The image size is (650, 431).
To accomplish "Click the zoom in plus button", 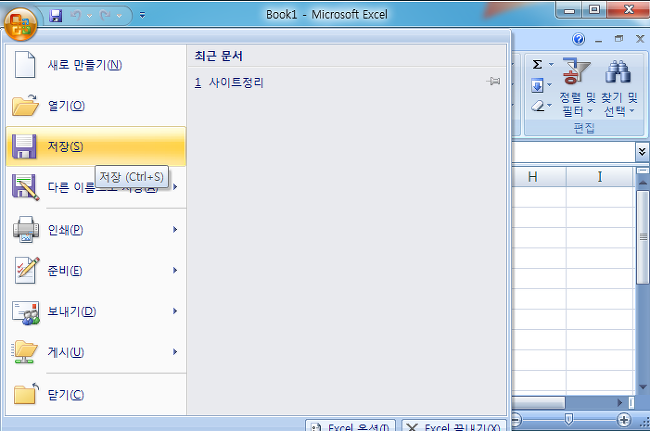I will (x=624, y=420).
